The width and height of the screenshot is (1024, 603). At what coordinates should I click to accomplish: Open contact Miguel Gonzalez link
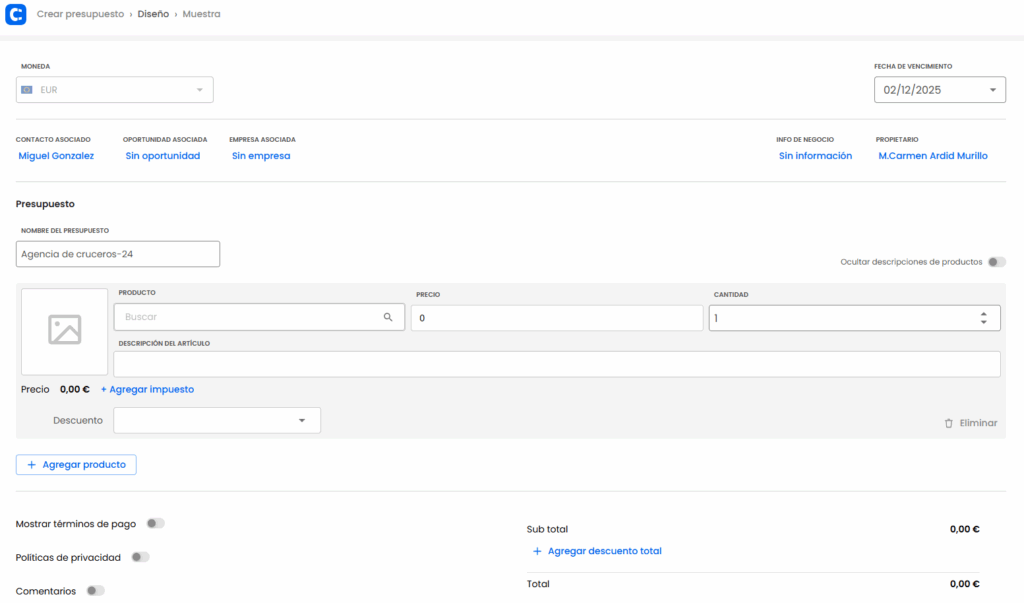[x=56, y=156]
